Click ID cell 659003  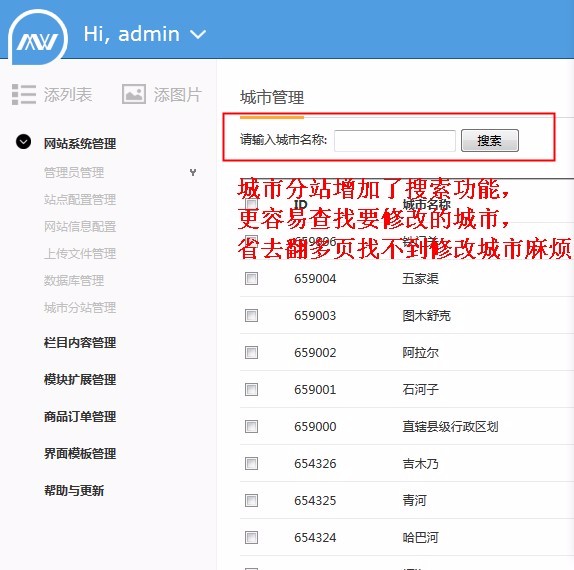click(x=315, y=316)
